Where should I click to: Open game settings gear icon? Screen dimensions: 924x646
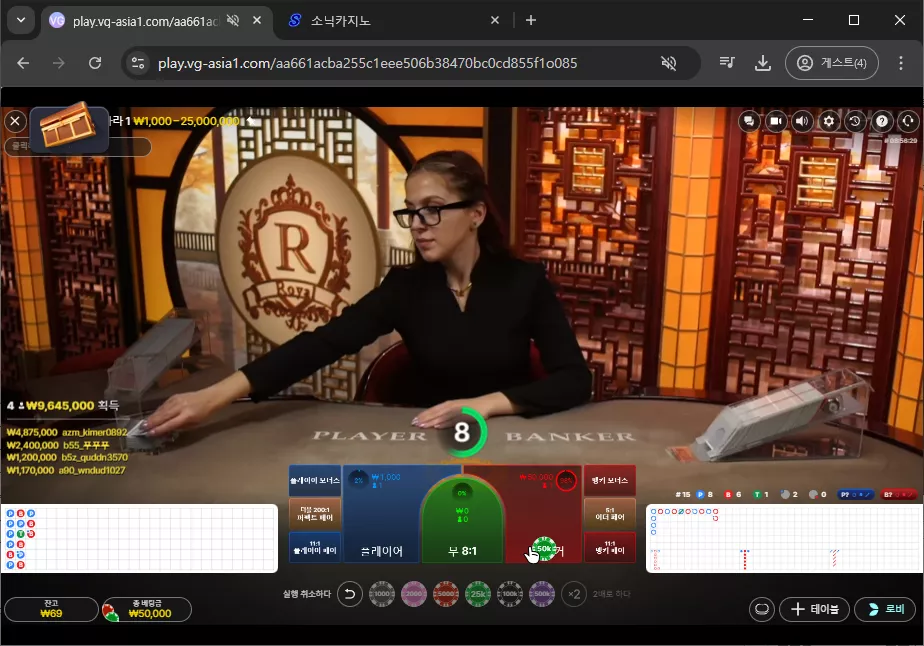point(829,121)
